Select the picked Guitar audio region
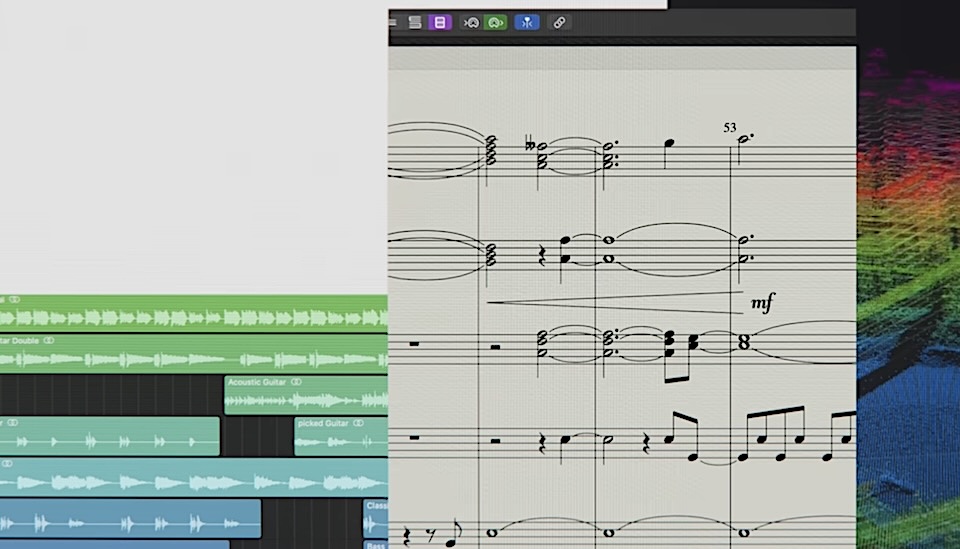960x549 pixels. (340, 441)
